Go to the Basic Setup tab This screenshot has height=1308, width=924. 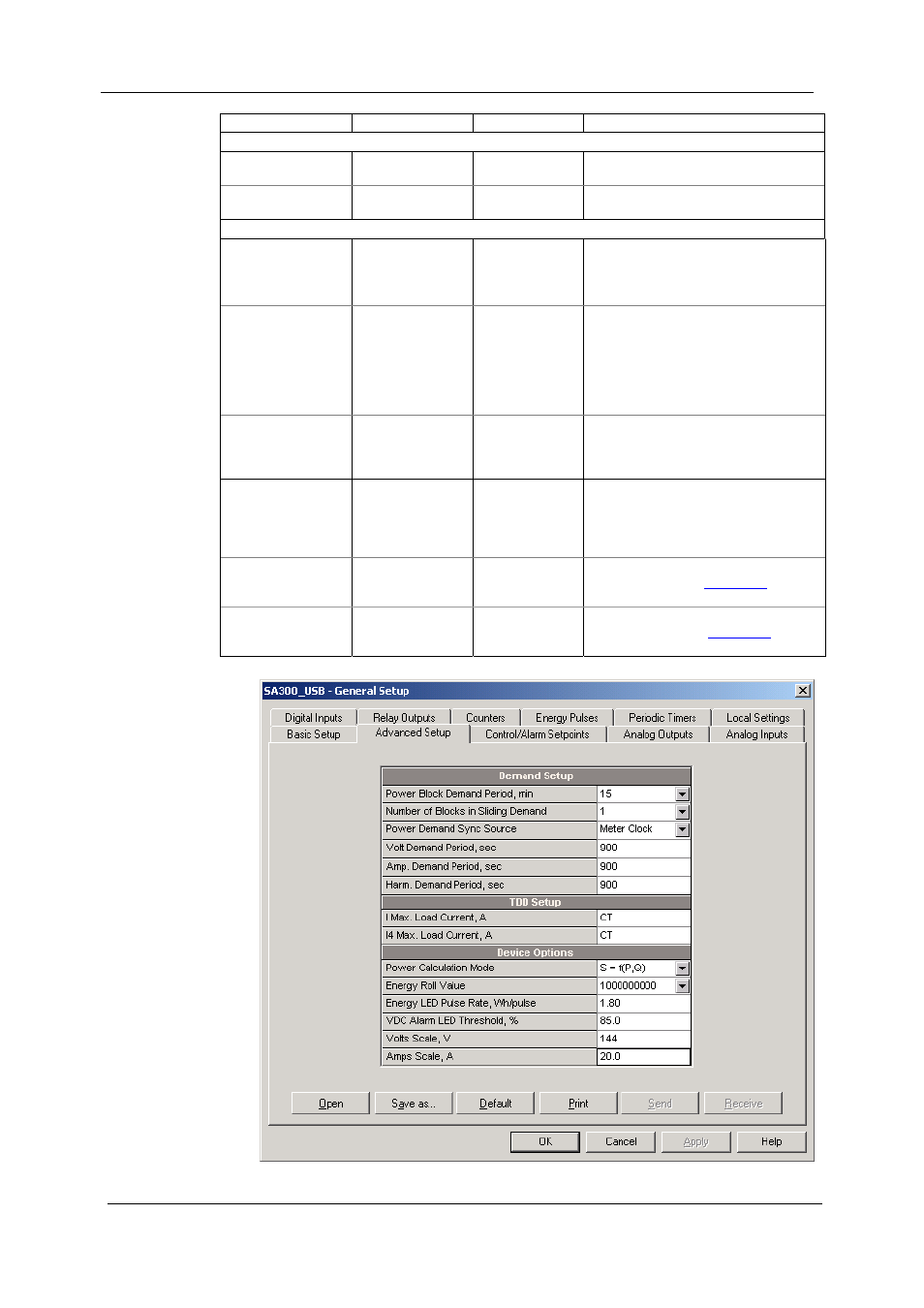click(313, 734)
